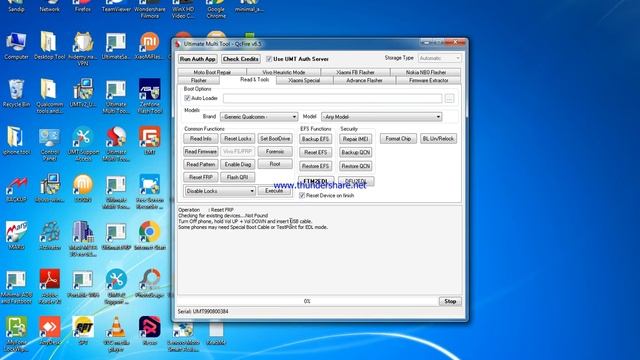The width and height of the screenshot is (640, 360).
Task: Click the Format Chip button
Action: point(398,139)
